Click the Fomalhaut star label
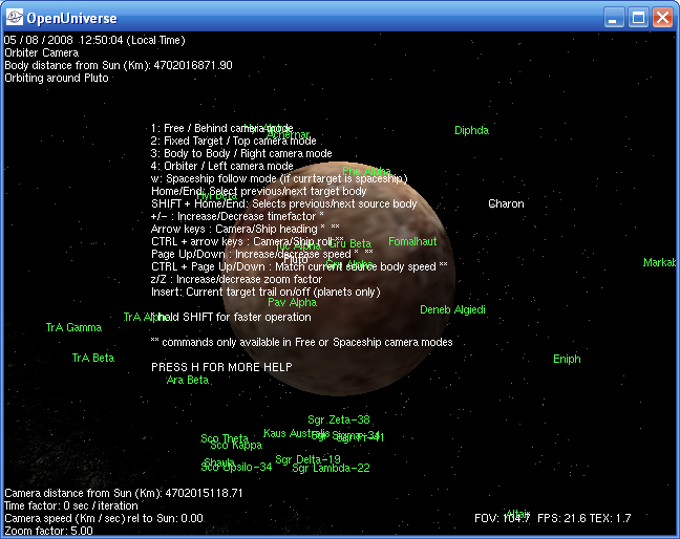This screenshot has width=680, height=539. [412, 242]
